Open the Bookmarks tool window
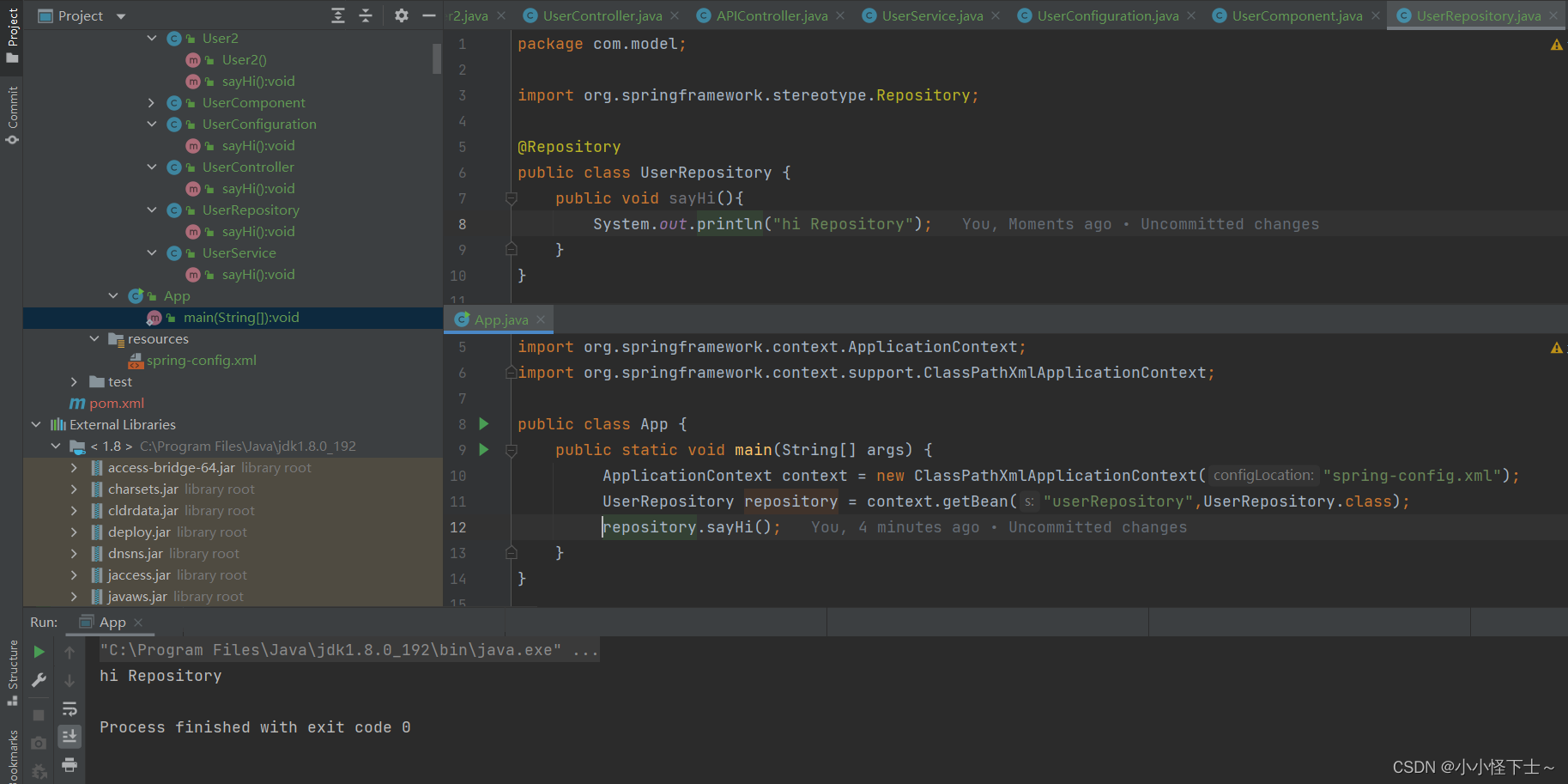Viewport: 1568px width, 784px height. (x=12, y=756)
